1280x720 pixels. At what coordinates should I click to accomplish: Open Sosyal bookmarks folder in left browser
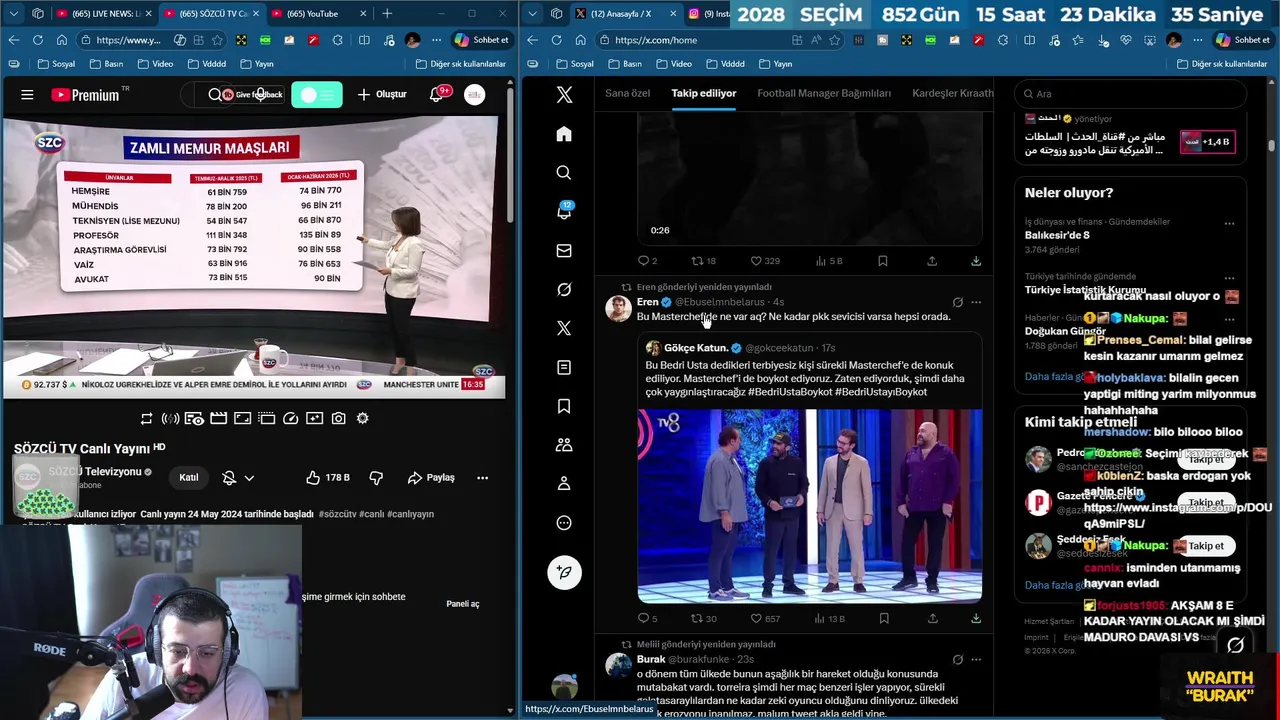tap(56, 64)
